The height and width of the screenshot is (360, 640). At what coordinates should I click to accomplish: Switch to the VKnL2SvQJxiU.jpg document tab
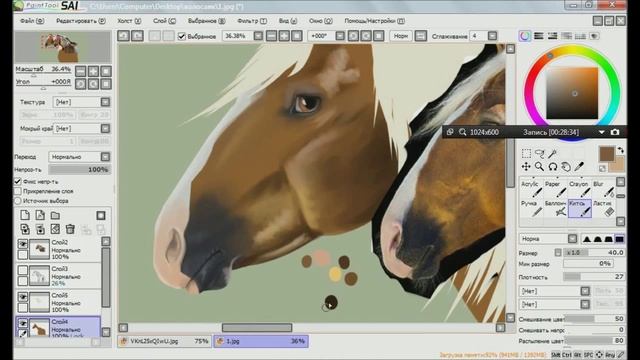pyautogui.click(x=165, y=341)
